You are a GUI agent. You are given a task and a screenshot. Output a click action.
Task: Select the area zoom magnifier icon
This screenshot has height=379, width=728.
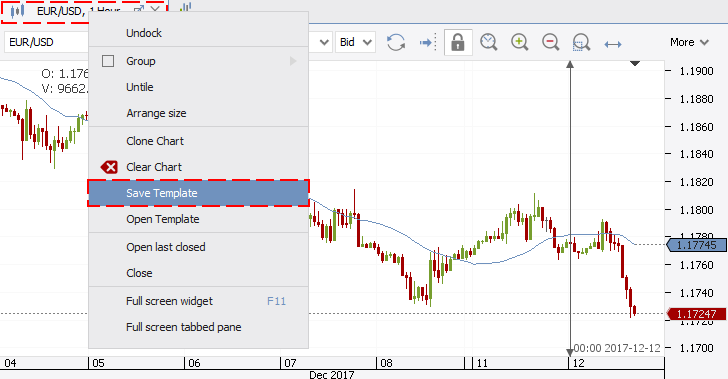pos(581,42)
